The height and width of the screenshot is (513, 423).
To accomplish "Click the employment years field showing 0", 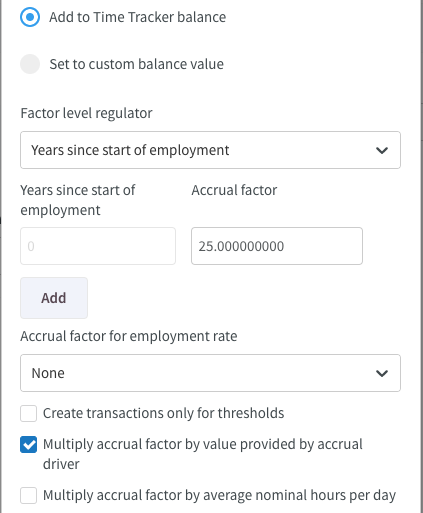I will tap(98, 246).
